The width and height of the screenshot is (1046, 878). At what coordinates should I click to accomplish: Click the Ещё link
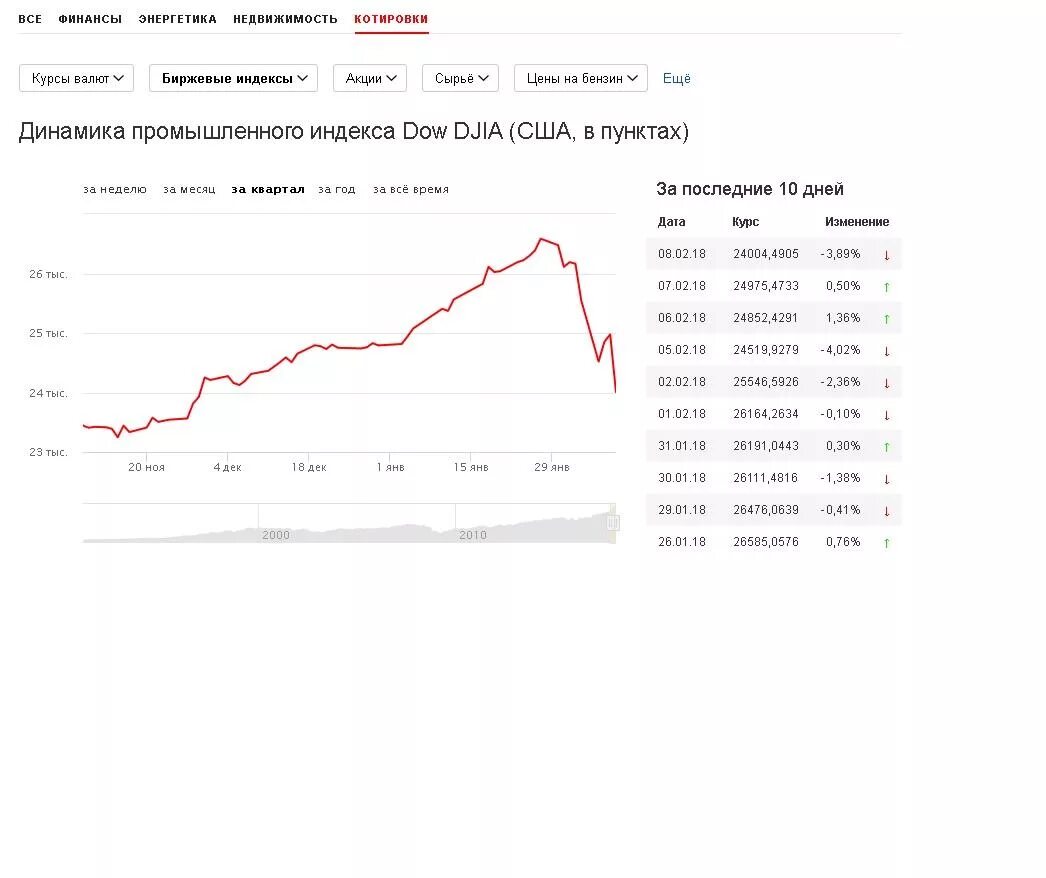click(x=676, y=78)
